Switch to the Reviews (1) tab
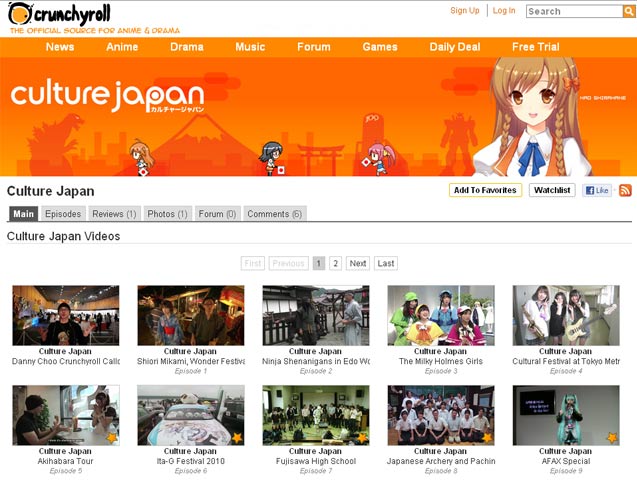The image size is (637, 482). tap(114, 214)
